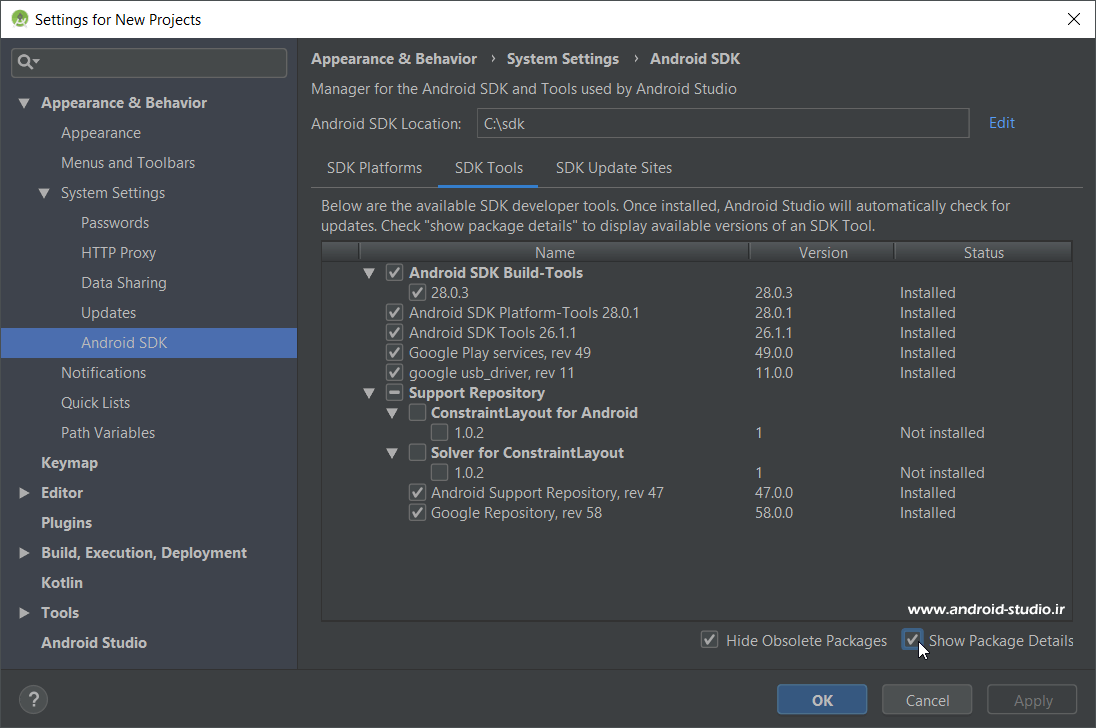Expand the Tools settings node
The width and height of the screenshot is (1096, 728).
(x=24, y=613)
